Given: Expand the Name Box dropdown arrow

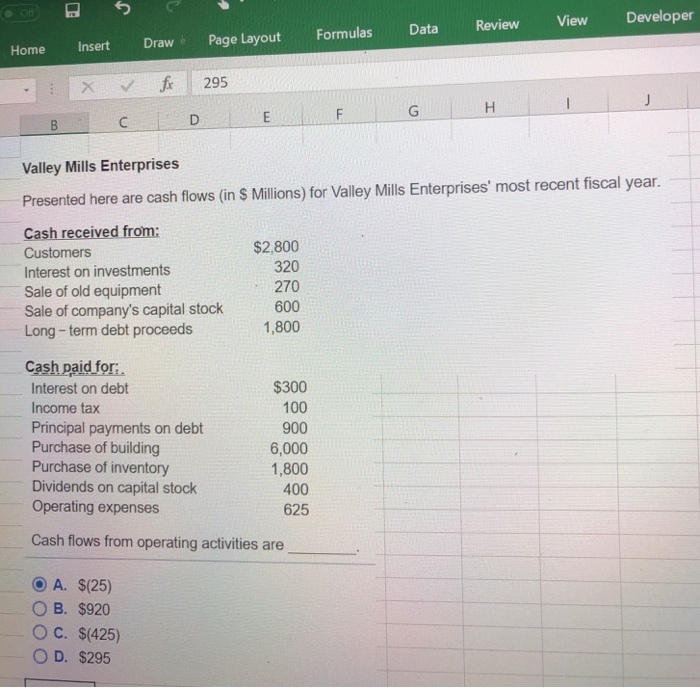Looking at the screenshot, I should tap(26, 90).
